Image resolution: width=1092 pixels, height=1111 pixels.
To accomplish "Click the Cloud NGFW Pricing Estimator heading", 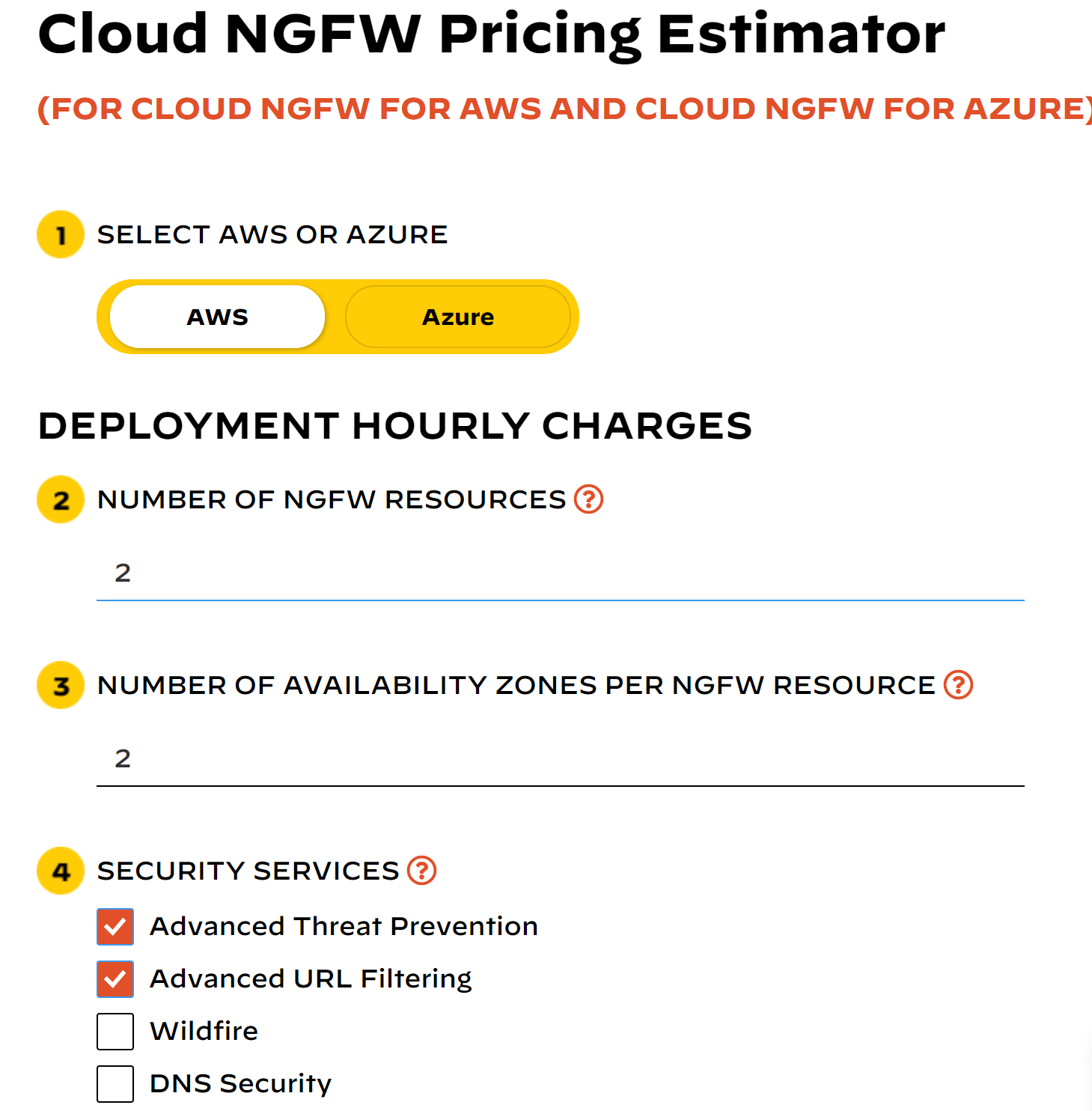I will click(x=492, y=34).
